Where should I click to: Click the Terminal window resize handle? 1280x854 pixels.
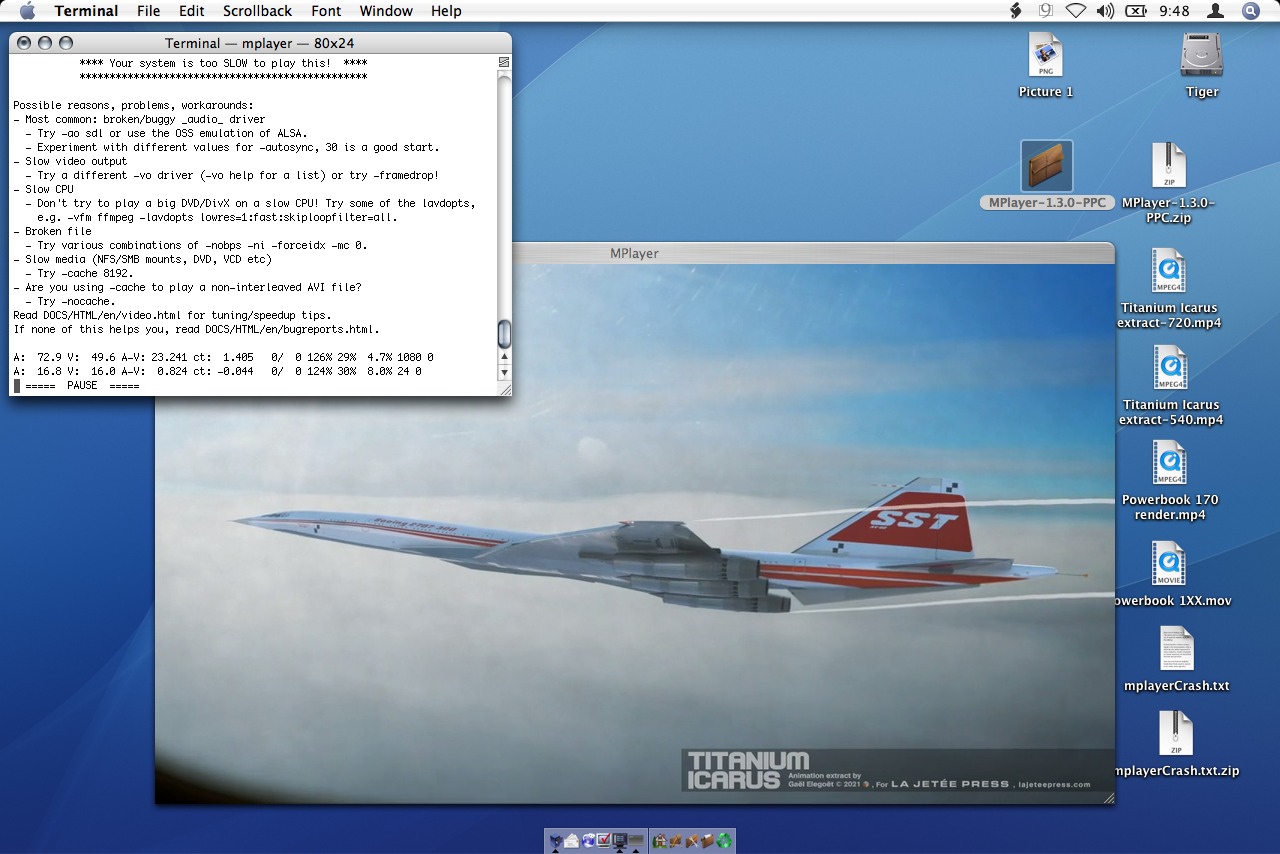pos(504,388)
